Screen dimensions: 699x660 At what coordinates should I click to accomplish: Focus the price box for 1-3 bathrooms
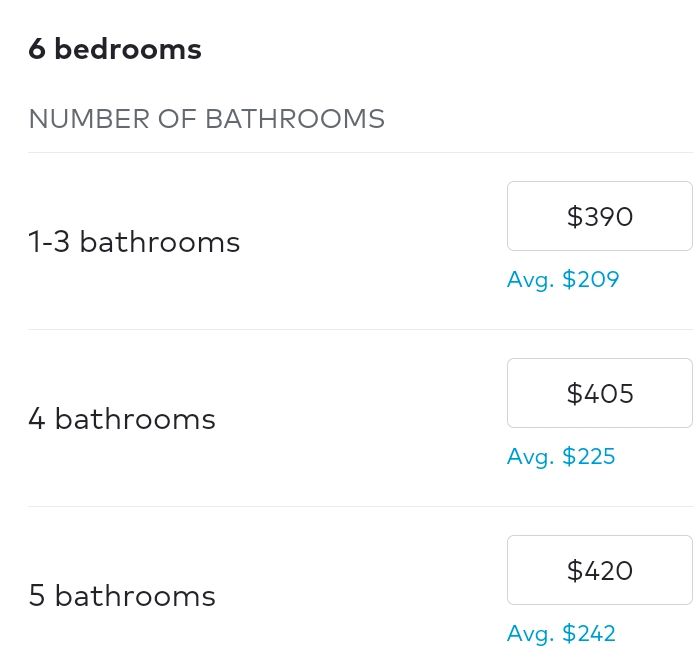coord(599,216)
